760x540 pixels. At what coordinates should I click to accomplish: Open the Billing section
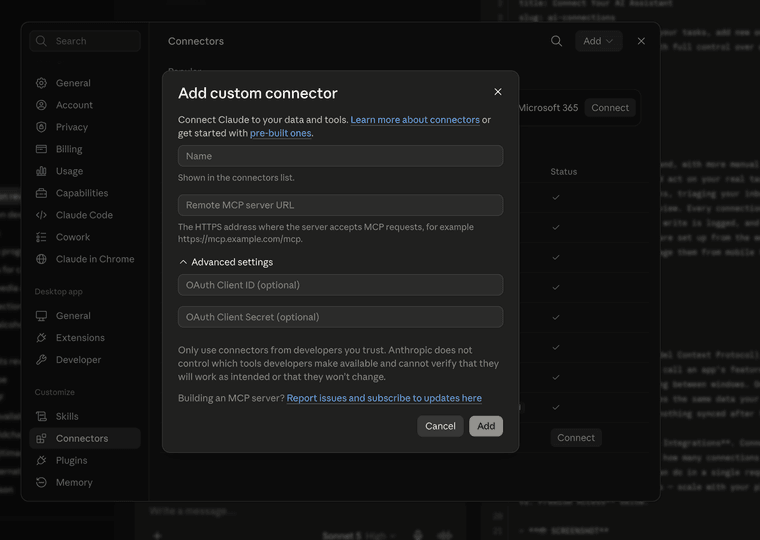[85, 149]
